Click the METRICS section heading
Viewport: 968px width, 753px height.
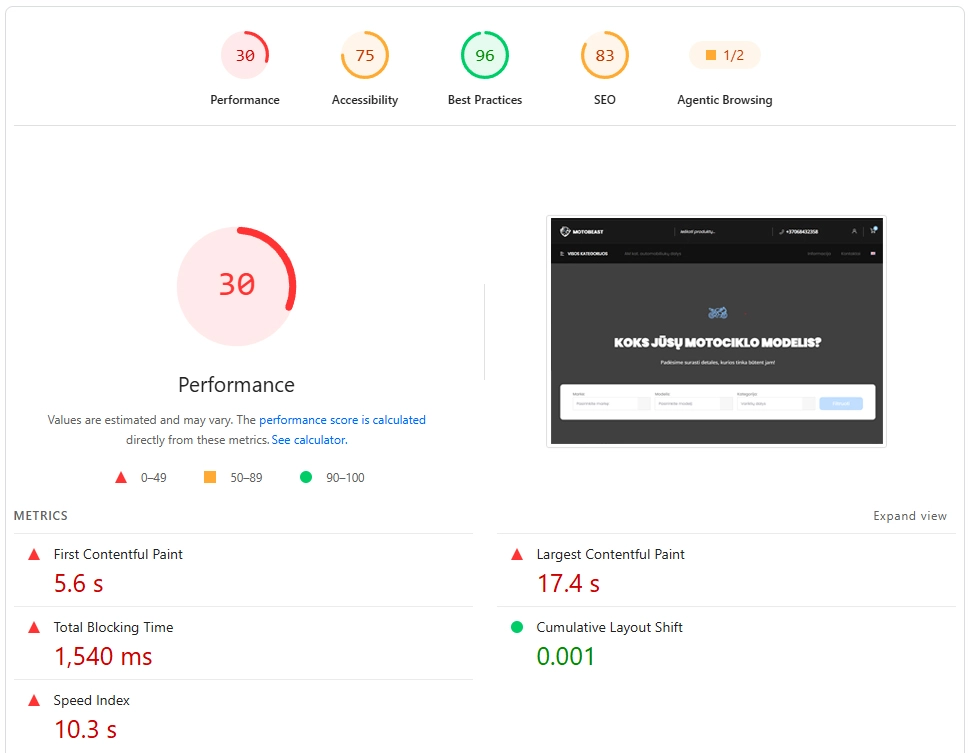pos(41,516)
